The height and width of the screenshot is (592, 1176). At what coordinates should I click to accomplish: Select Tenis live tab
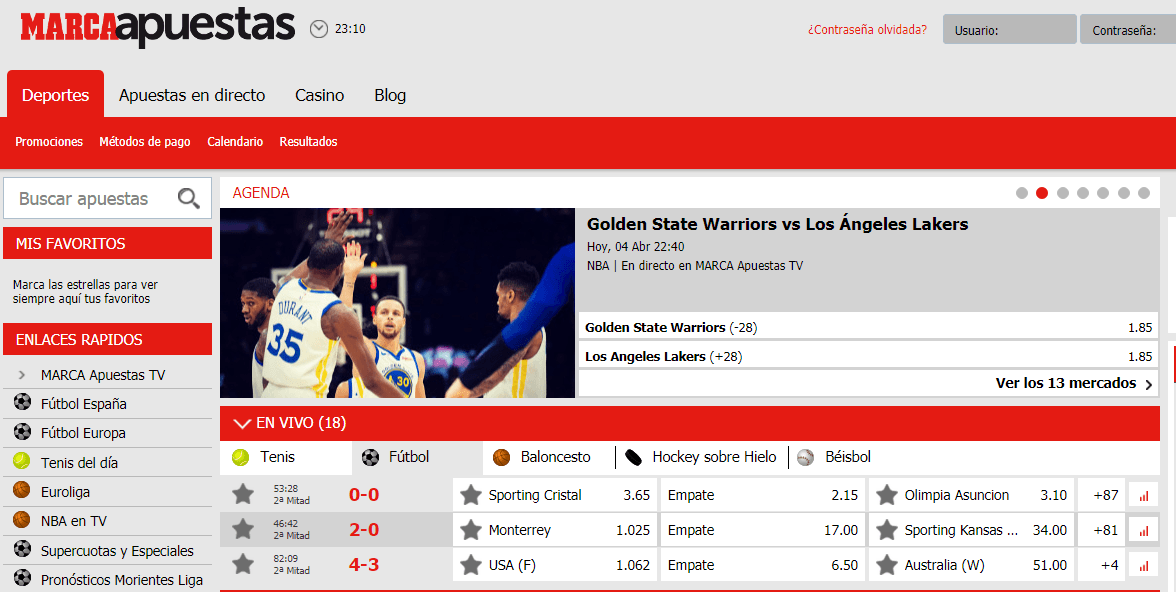[x=286, y=457]
